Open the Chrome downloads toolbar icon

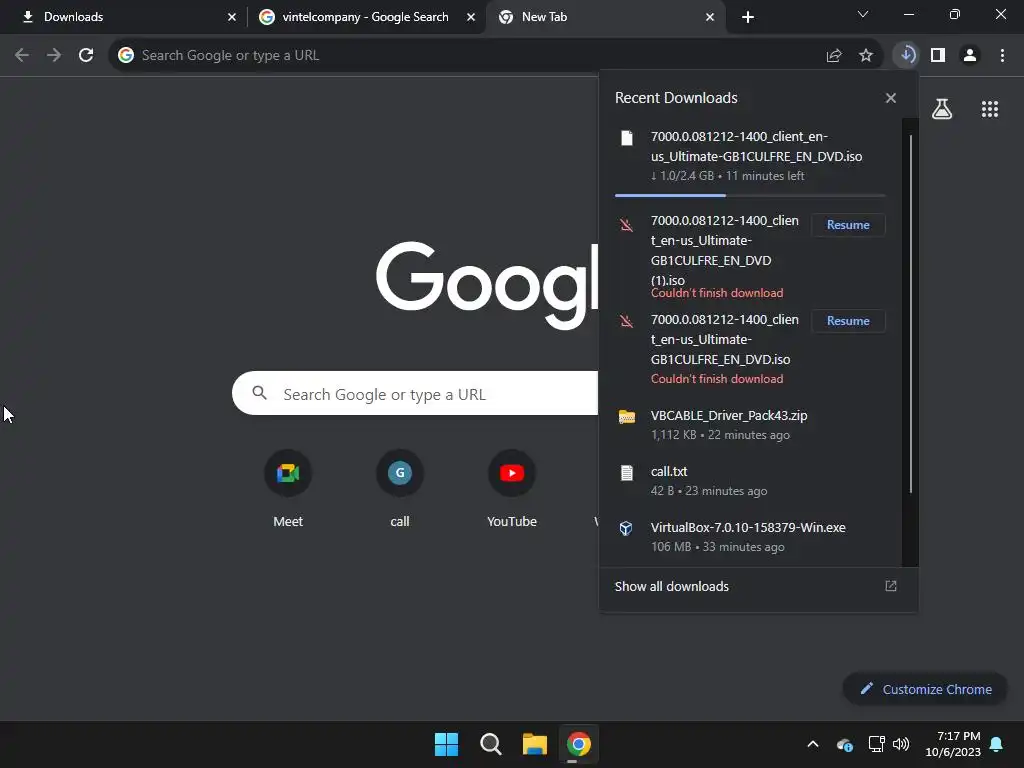point(906,55)
